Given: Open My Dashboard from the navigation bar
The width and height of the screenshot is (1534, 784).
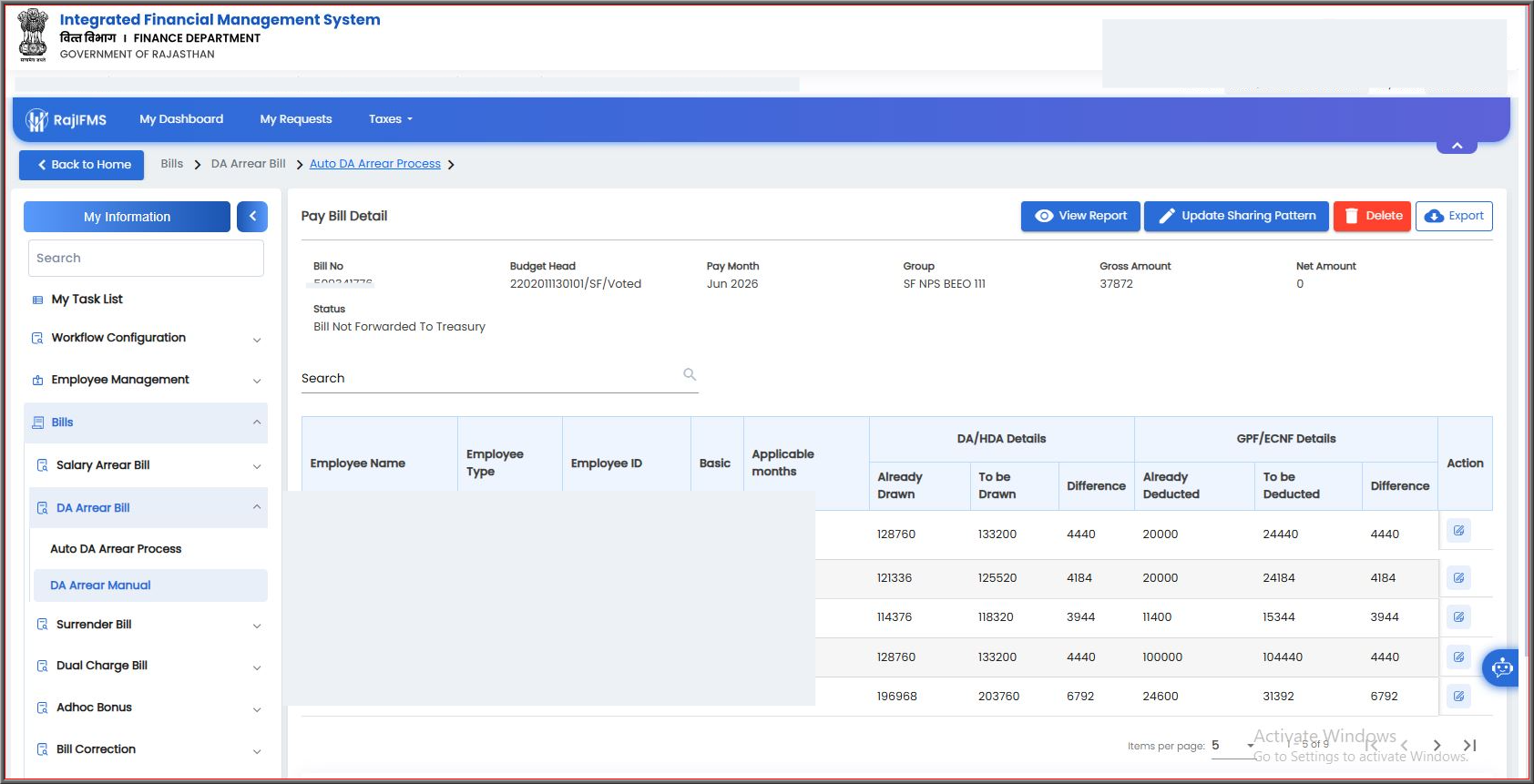Looking at the screenshot, I should point(181,119).
